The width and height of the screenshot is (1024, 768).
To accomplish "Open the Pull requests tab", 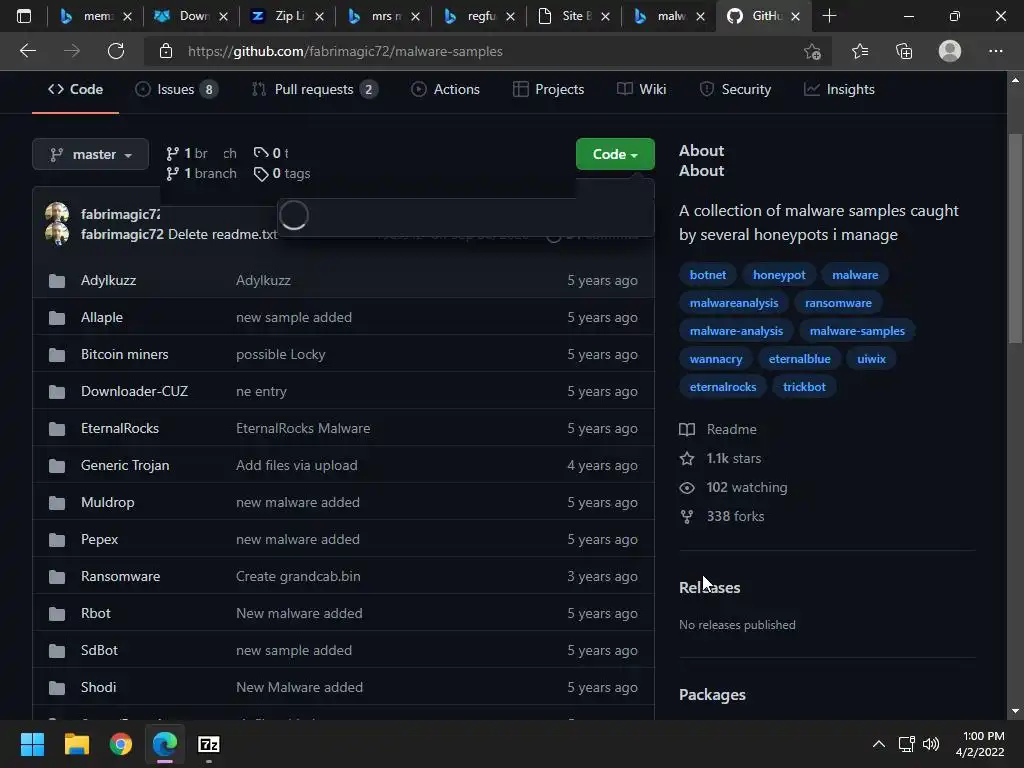I will click(x=314, y=89).
